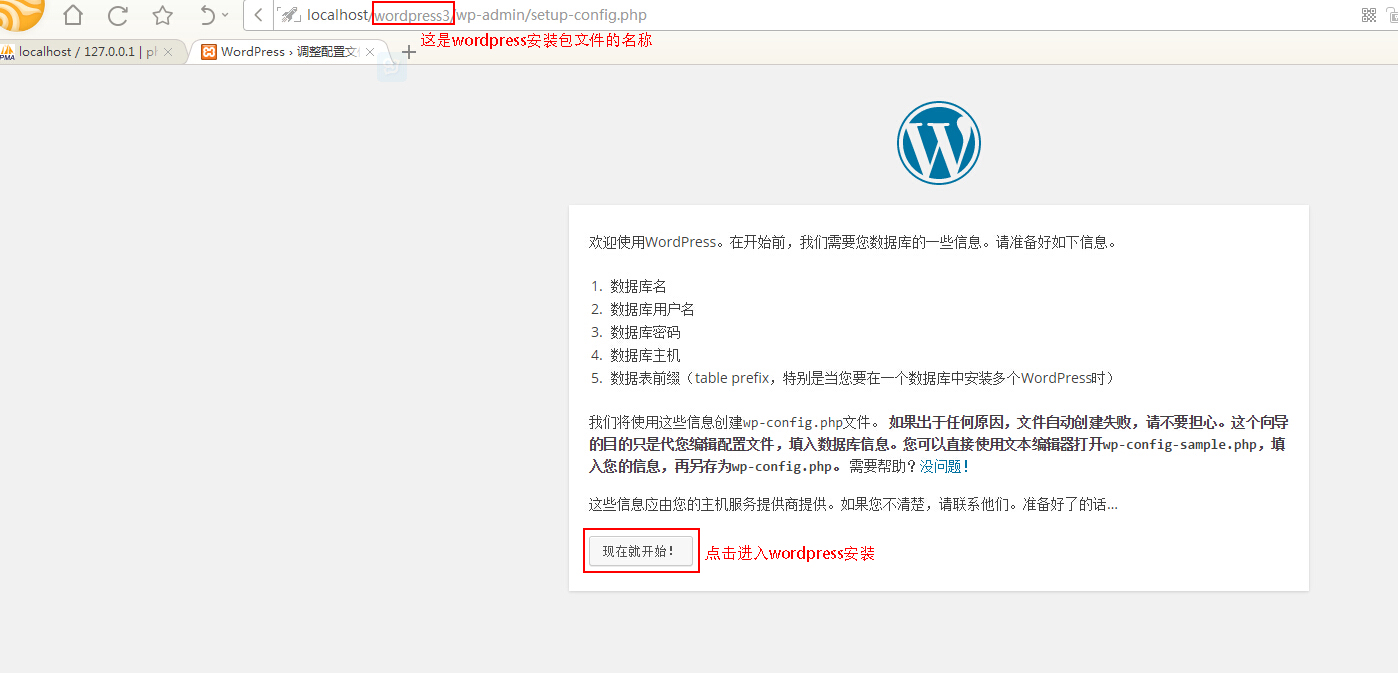Click the WordPress logo above the panel
Image resolution: width=1398 pixels, height=673 pixels.
point(938,142)
